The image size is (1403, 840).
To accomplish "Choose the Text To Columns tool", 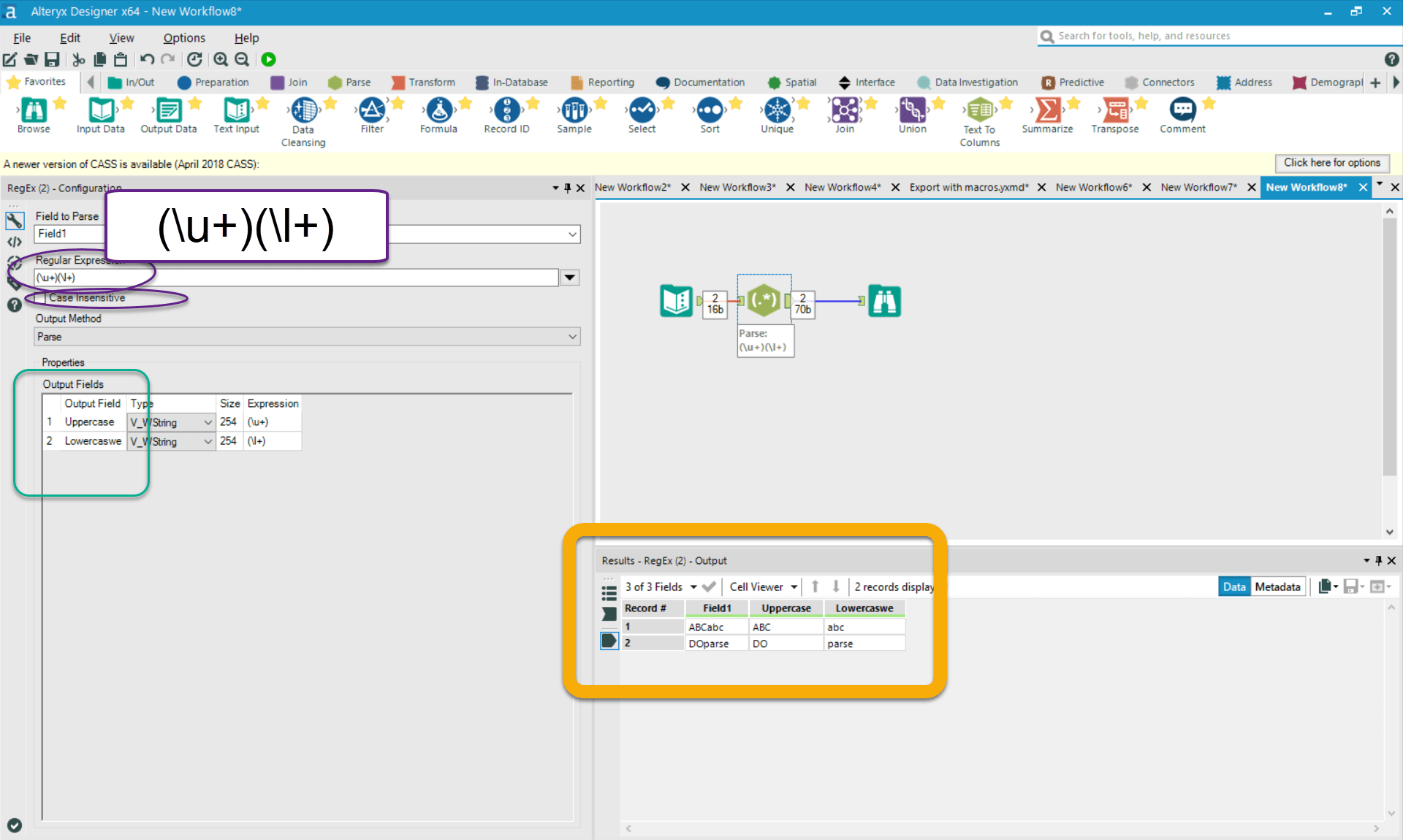I will tap(980, 110).
